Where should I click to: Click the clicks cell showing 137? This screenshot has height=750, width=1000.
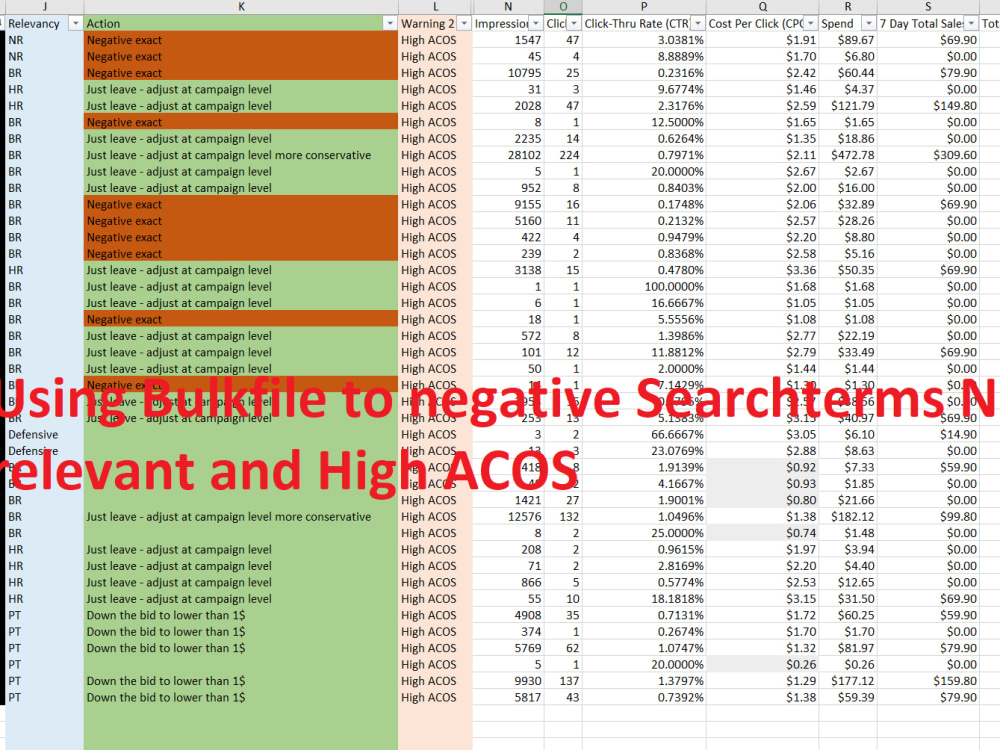(563, 681)
